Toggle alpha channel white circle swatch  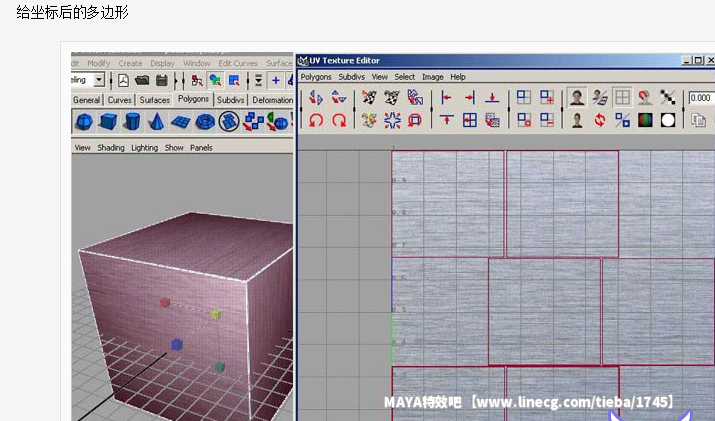click(x=668, y=120)
